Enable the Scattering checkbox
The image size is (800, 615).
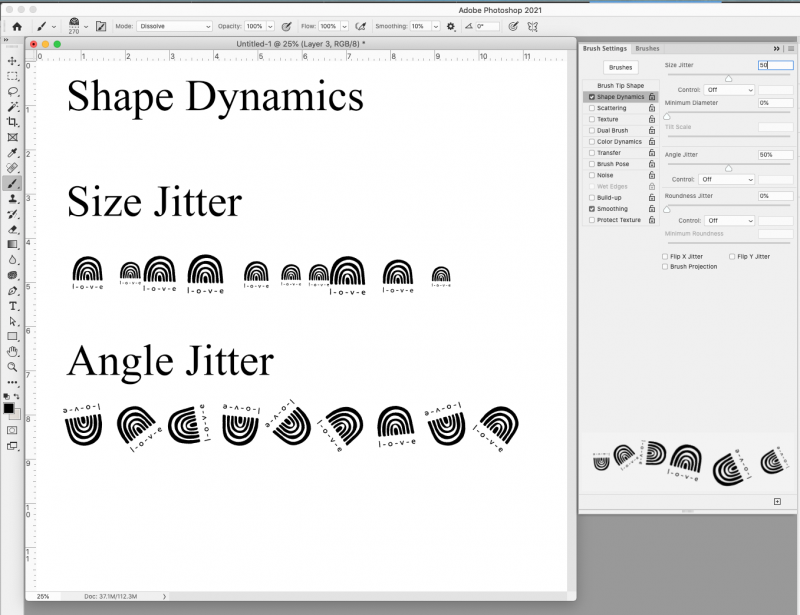point(592,108)
